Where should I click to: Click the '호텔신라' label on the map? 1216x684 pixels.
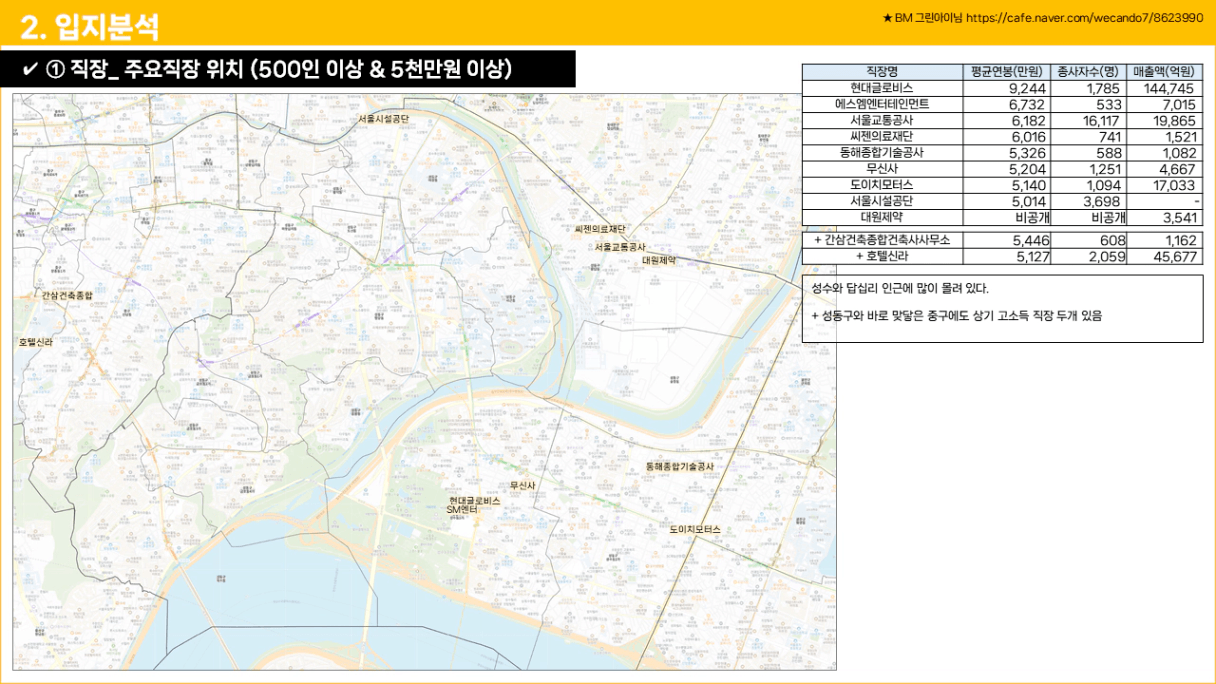[x=36, y=342]
